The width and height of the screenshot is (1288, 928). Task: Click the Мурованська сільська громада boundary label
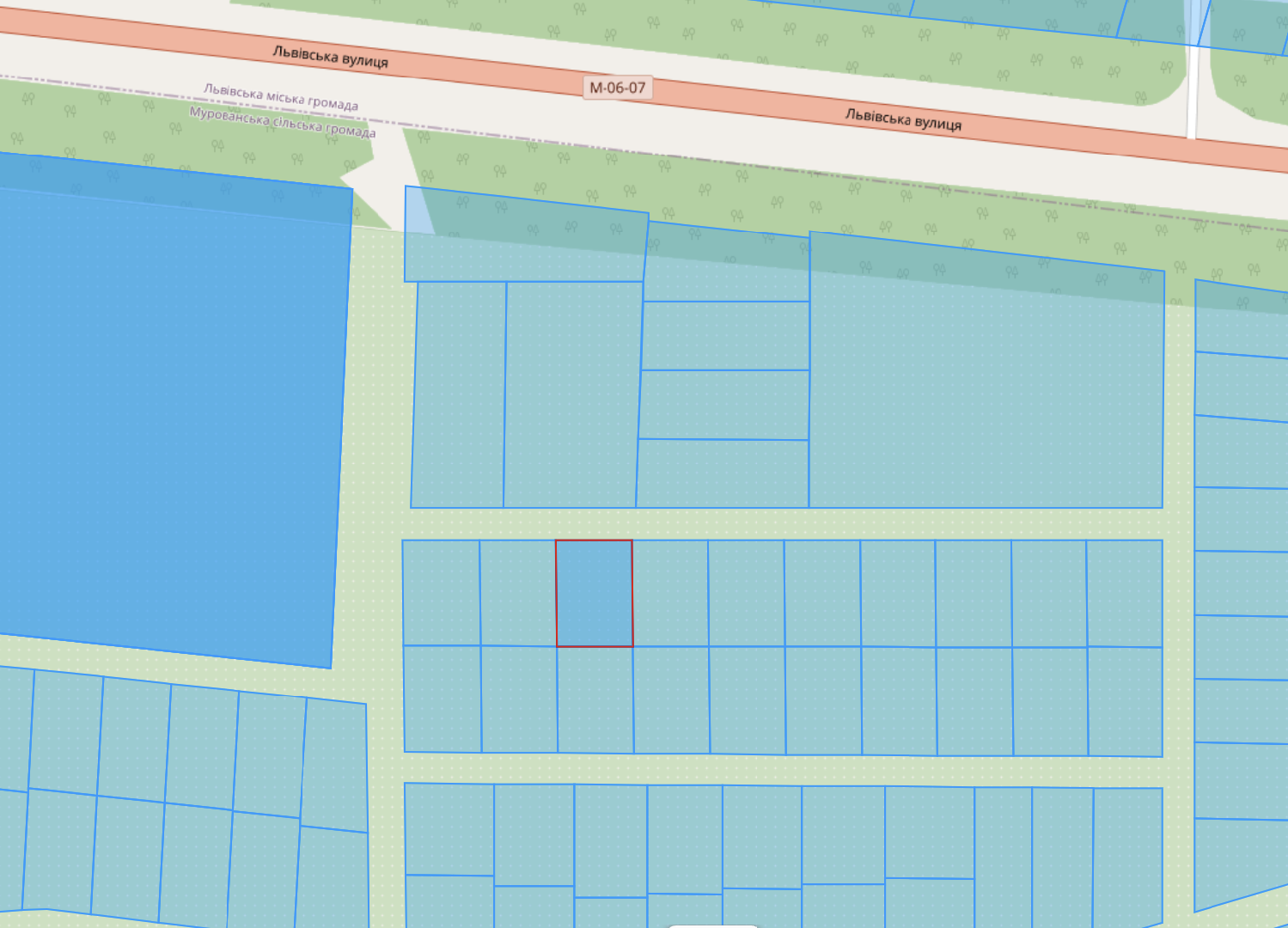tap(282, 122)
